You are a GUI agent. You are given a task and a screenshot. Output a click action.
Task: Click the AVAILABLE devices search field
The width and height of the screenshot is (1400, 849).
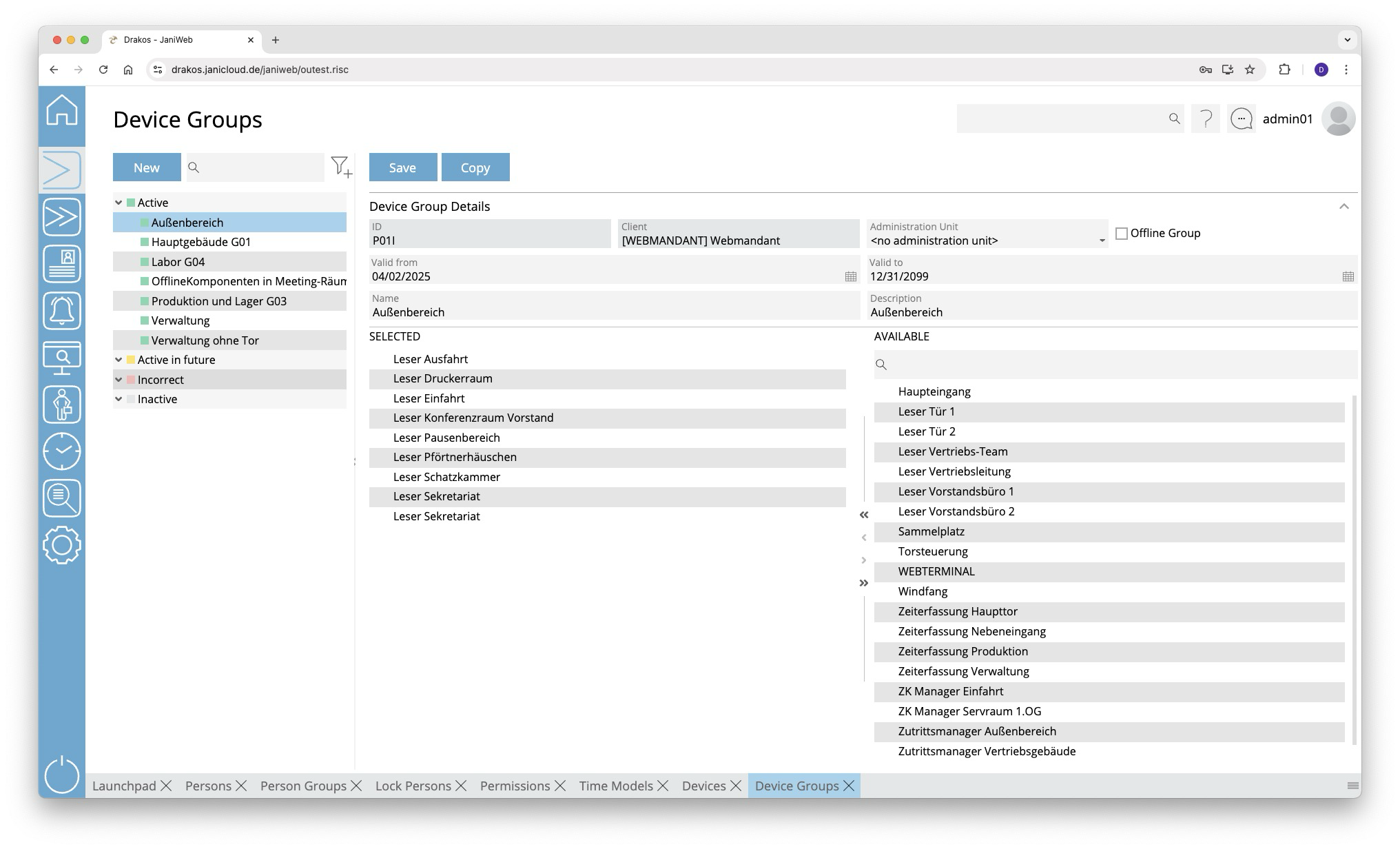coord(1116,365)
